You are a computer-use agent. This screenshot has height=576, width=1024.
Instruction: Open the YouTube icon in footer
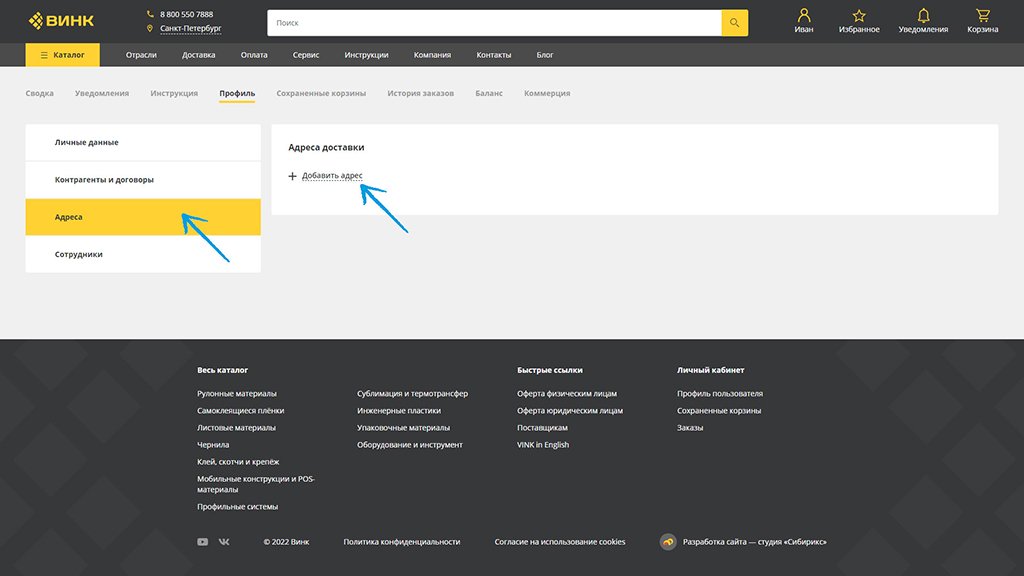click(202, 541)
